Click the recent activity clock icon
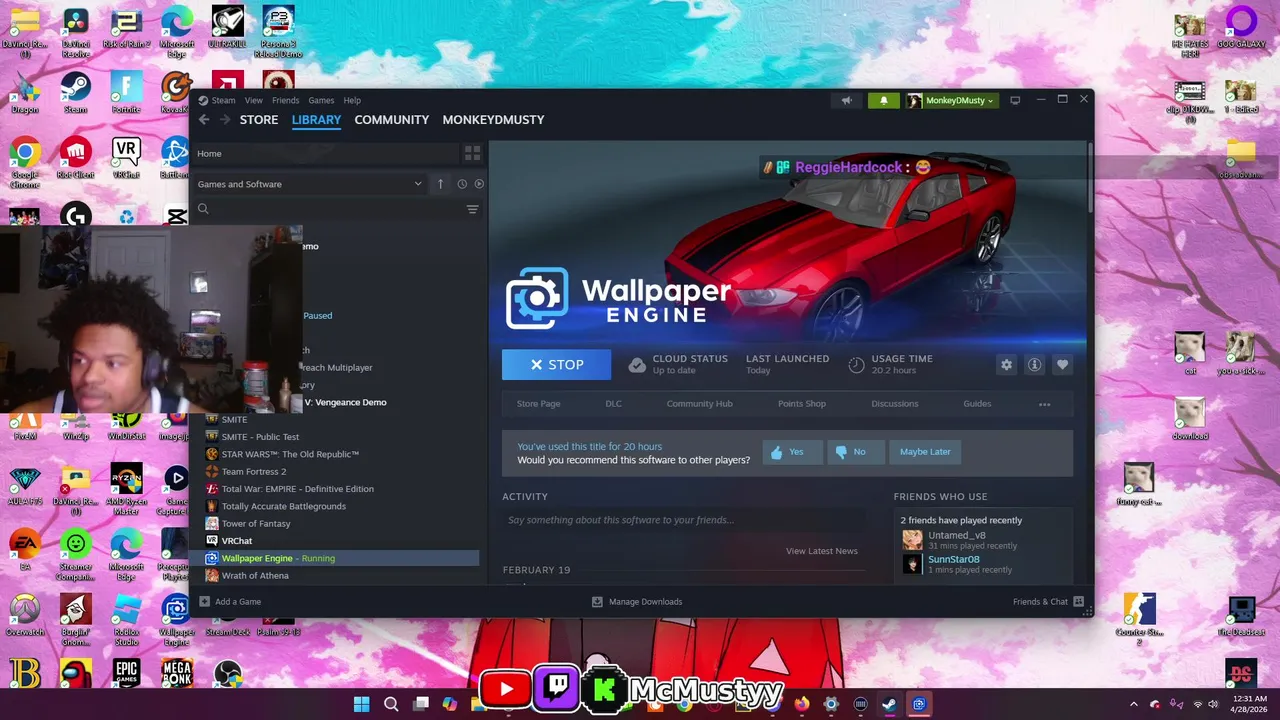 click(x=462, y=184)
